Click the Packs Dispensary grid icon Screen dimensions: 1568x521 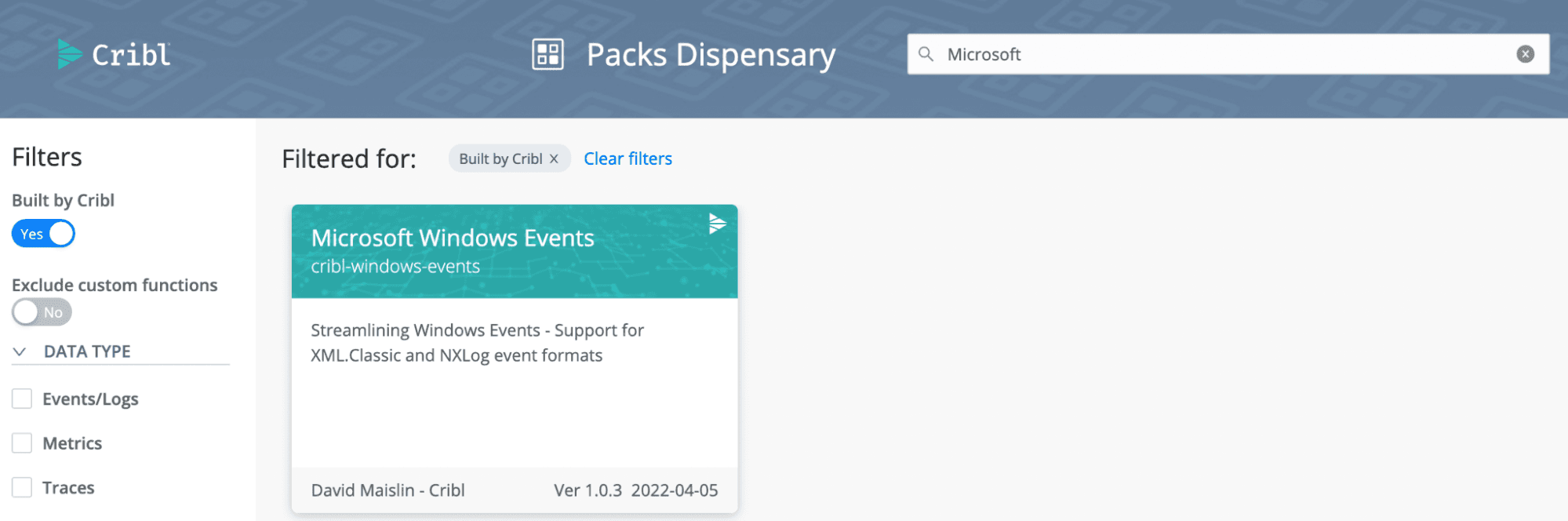click(x=548, y=54)
